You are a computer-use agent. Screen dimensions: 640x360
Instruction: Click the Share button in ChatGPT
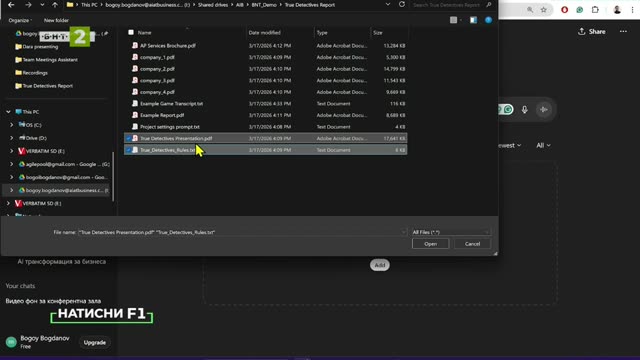(592, 31)
